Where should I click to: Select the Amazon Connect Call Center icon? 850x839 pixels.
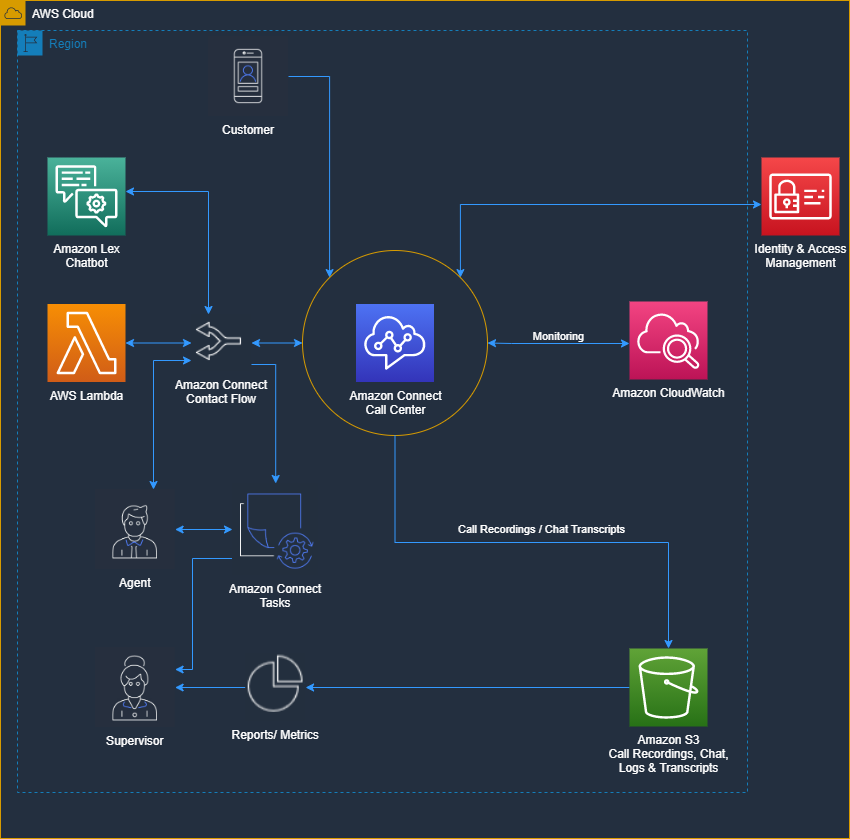pos(394,343)
